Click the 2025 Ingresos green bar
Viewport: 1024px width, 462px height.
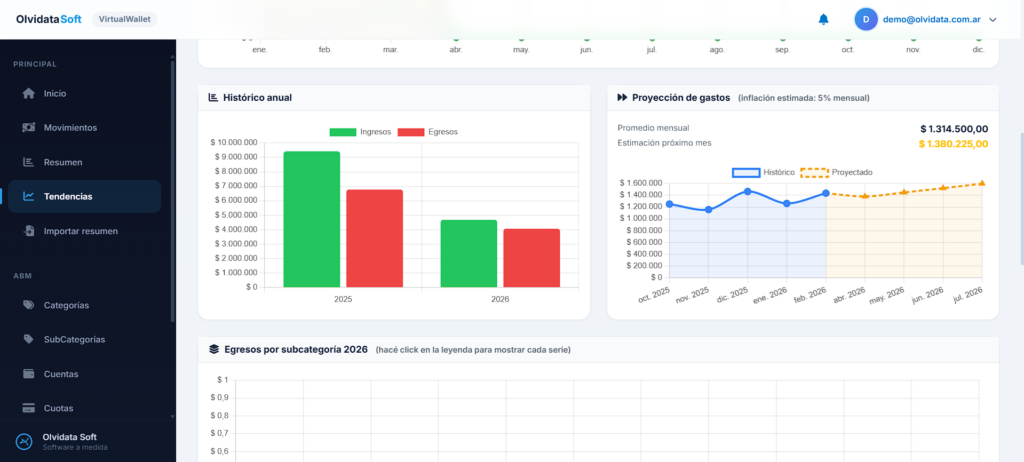coord(311,219)
